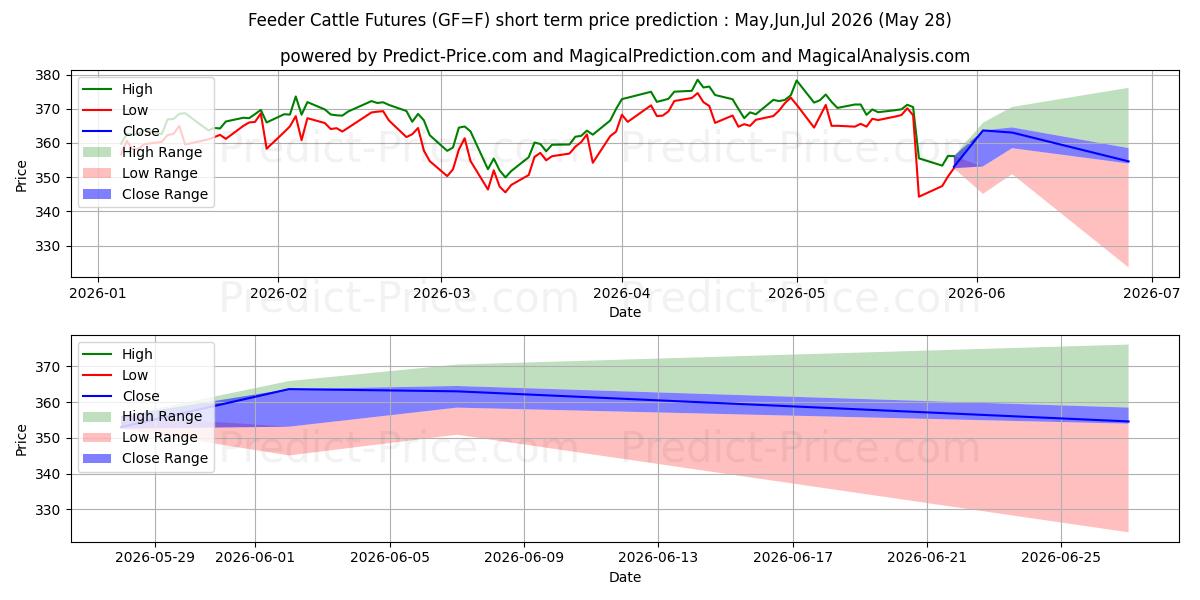1200x600 pixels.
Task: Select the Low Range pink swatch in top legend
Action: pyautogui.click(x=99, y=173)
